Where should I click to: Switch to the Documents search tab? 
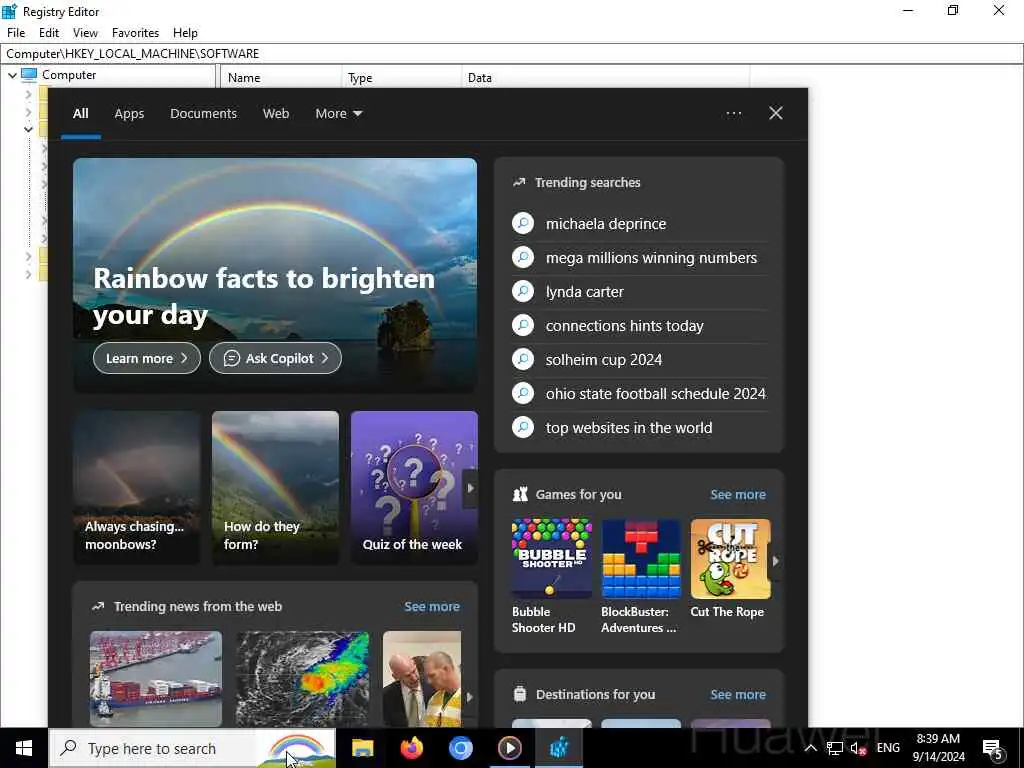click(x=203, y=114)
